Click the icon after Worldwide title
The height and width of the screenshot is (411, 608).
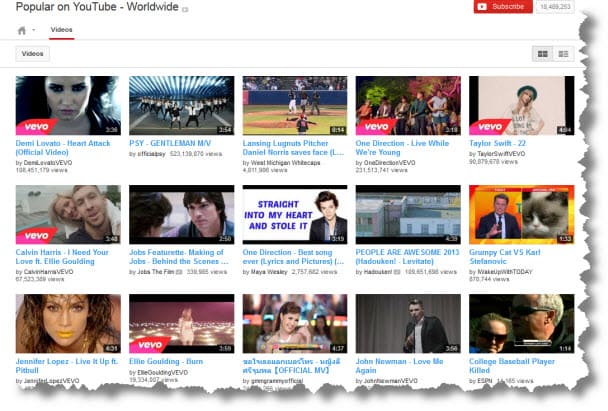[x=185, y=9]
